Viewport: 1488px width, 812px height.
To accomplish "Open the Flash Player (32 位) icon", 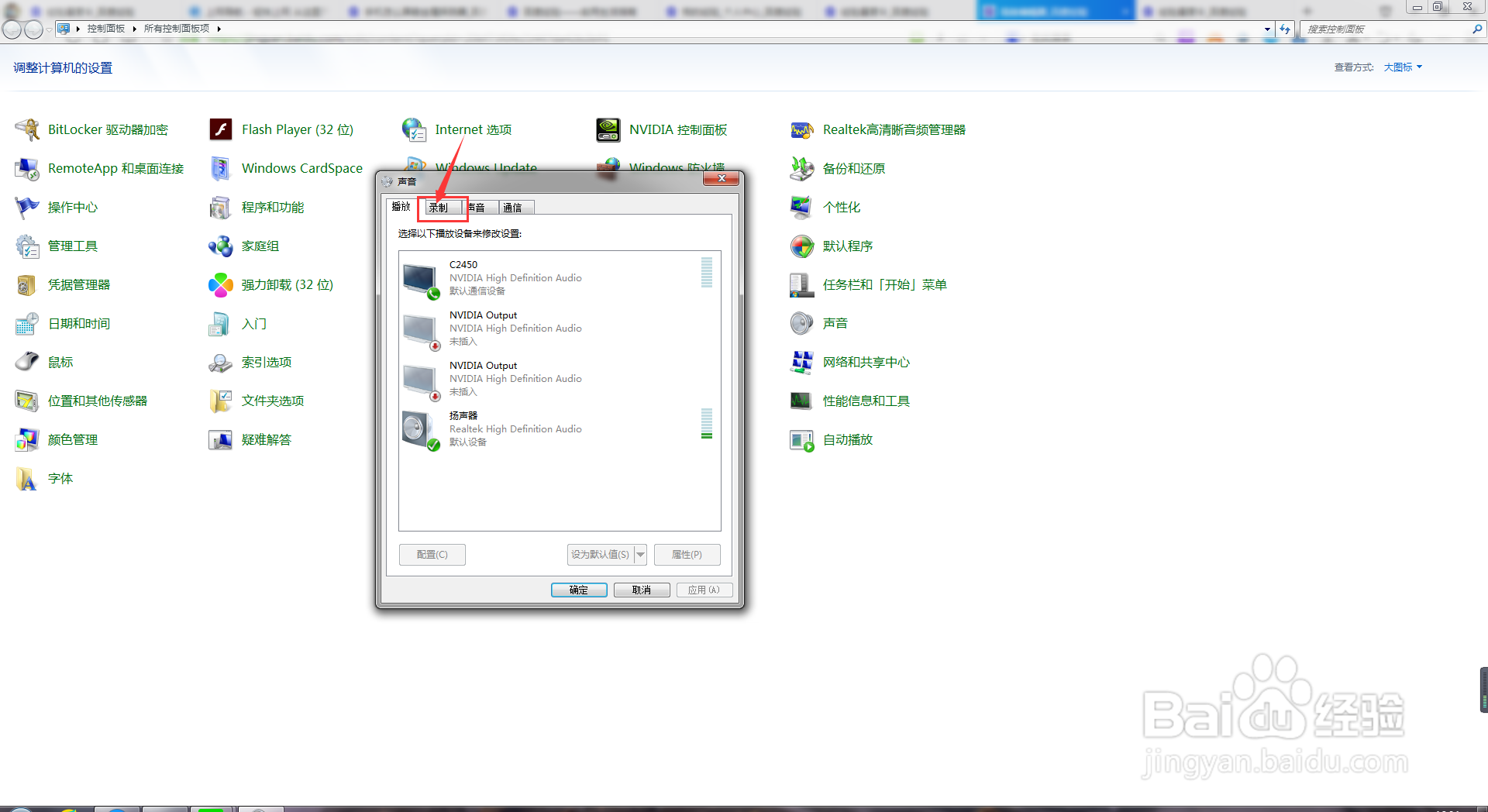I will 221,129.
